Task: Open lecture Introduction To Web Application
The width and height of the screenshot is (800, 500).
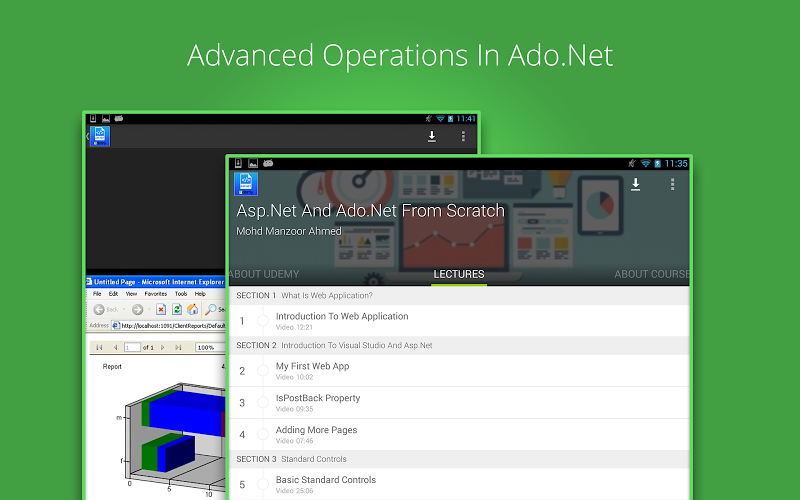Action: pos(459,320)
